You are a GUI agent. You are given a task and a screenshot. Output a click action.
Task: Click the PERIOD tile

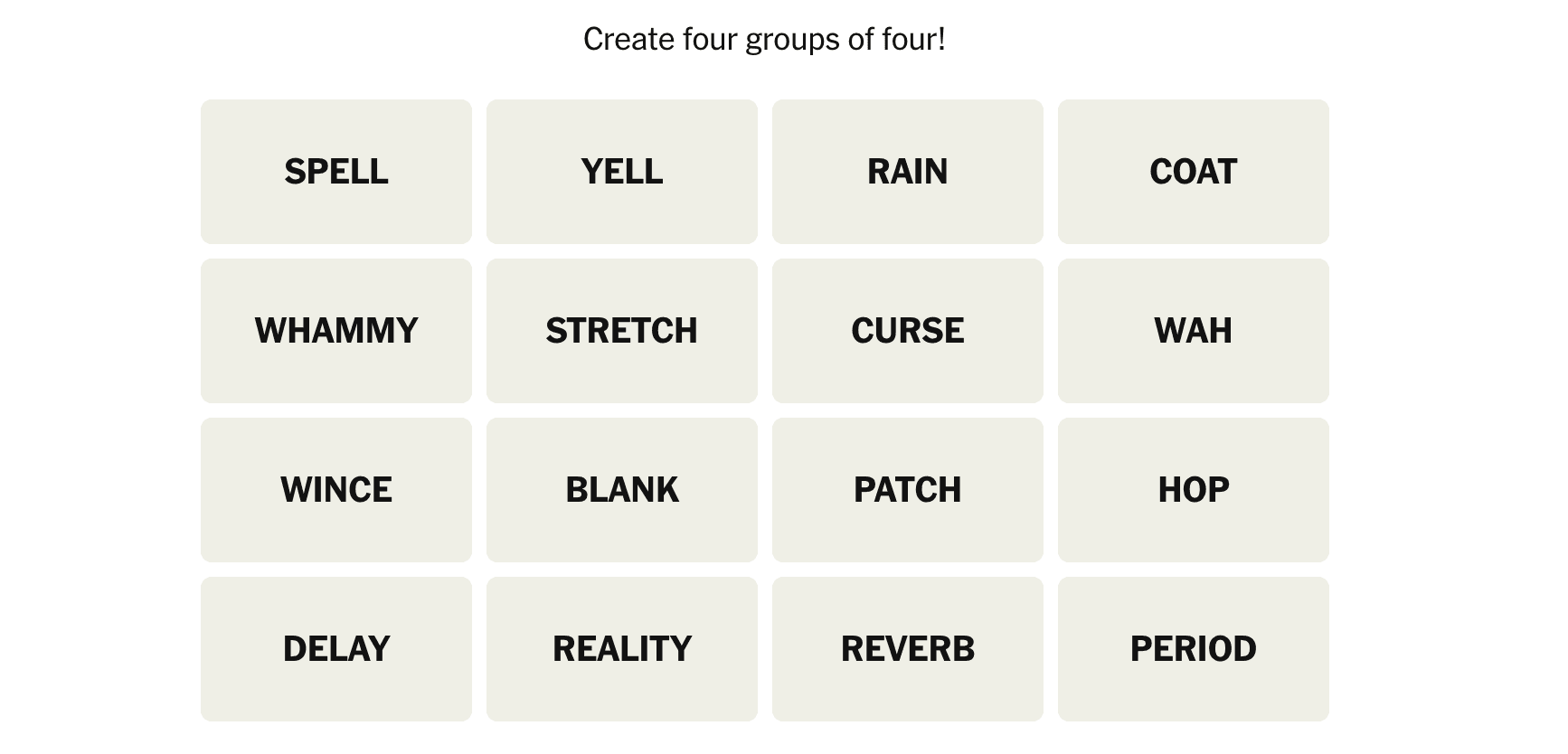tap(1194, 649)
